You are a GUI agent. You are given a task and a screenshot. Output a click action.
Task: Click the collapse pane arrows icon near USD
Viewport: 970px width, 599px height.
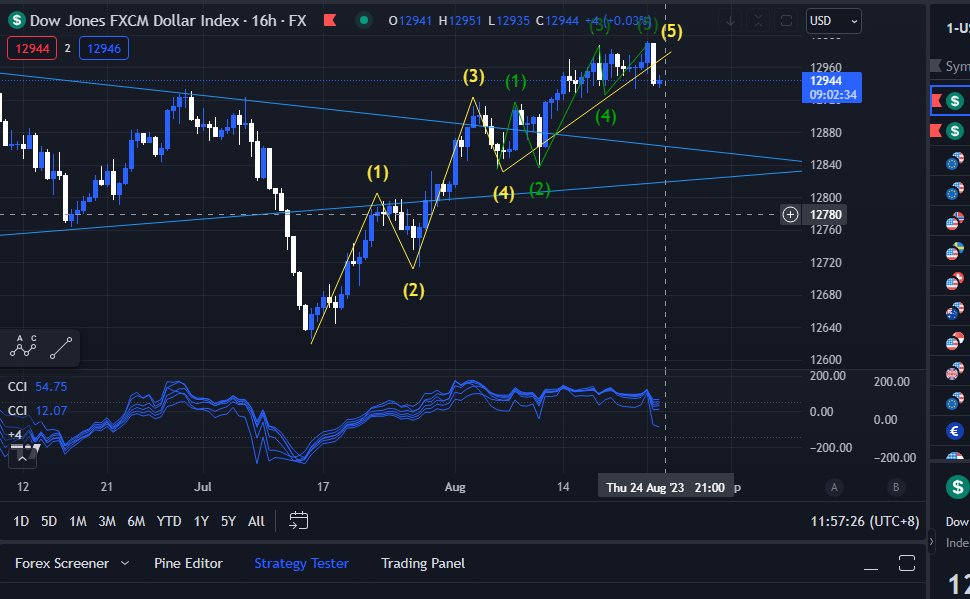(758, 21)
